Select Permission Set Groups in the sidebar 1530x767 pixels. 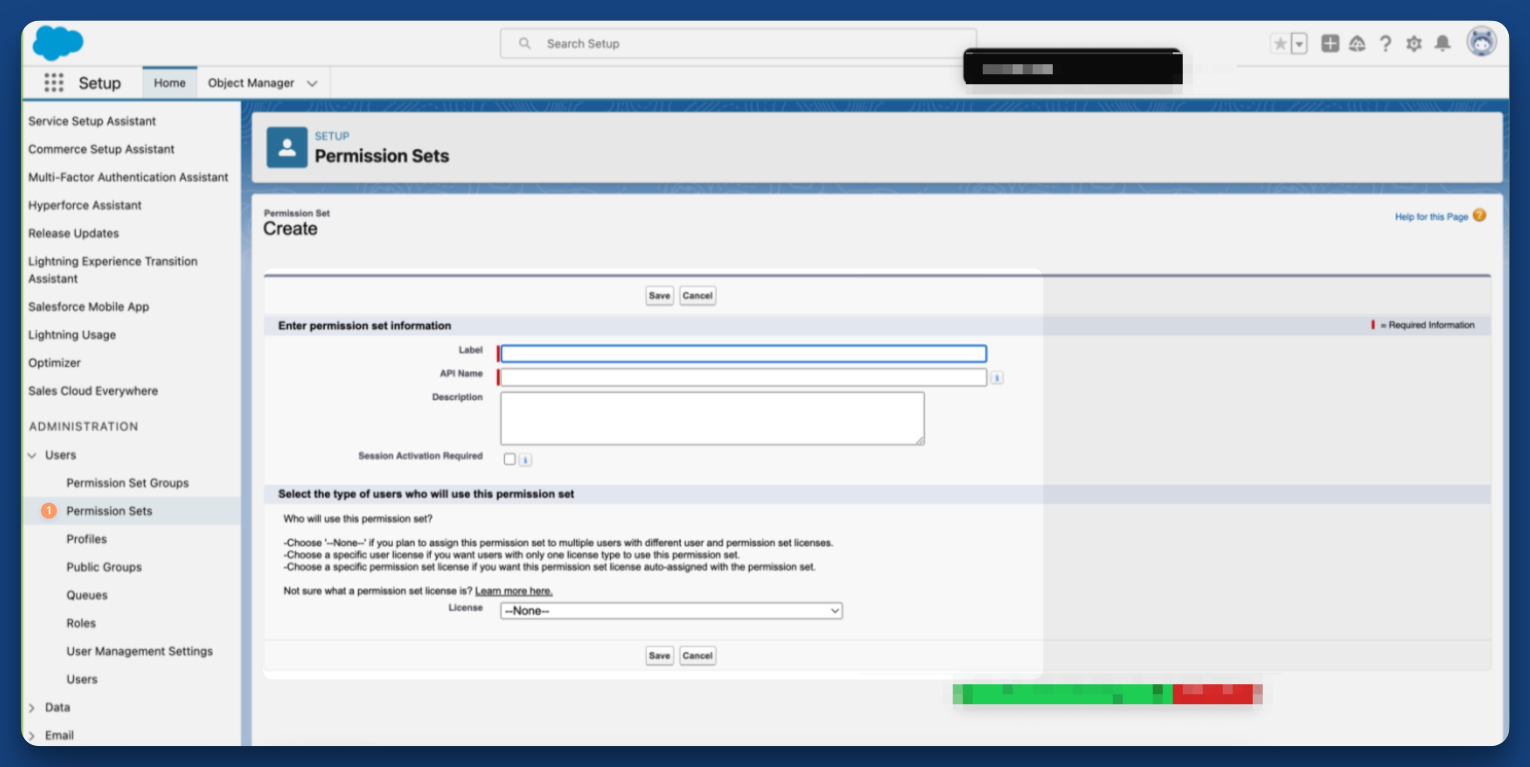coord(127,483)
